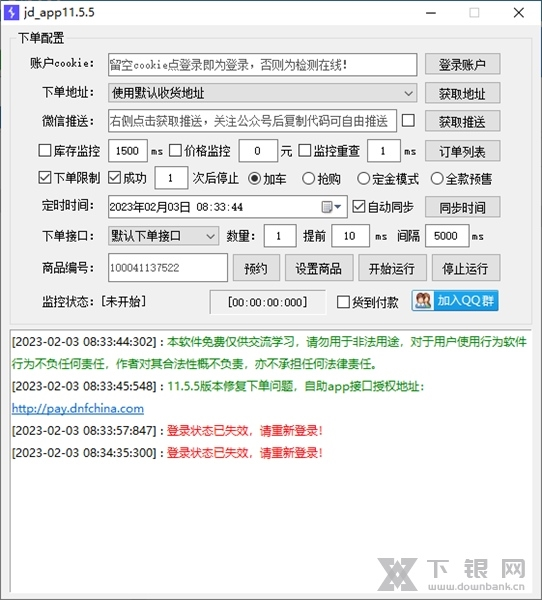Open the calendar picker on 定时时间 field
This screenshot has width=542, height=600.
331,207
